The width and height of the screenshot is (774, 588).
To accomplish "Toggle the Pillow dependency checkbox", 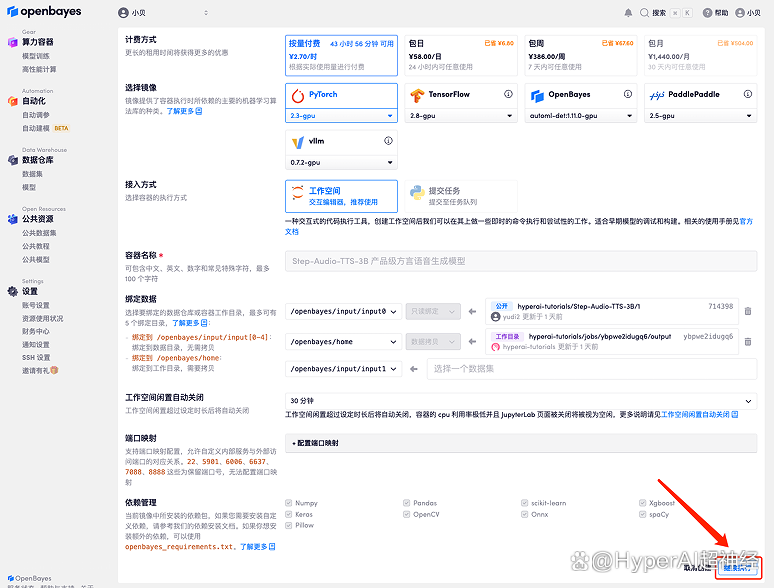I will point(288,525).
